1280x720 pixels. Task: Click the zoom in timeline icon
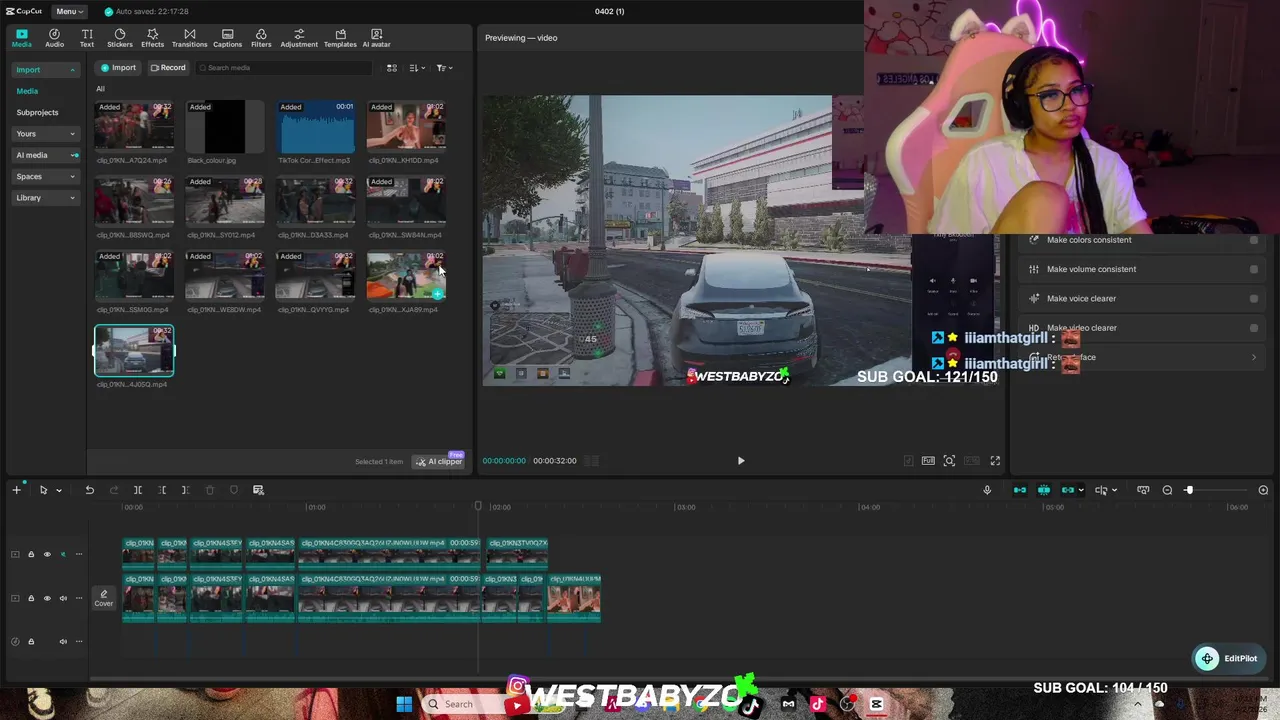[1263, 490]
